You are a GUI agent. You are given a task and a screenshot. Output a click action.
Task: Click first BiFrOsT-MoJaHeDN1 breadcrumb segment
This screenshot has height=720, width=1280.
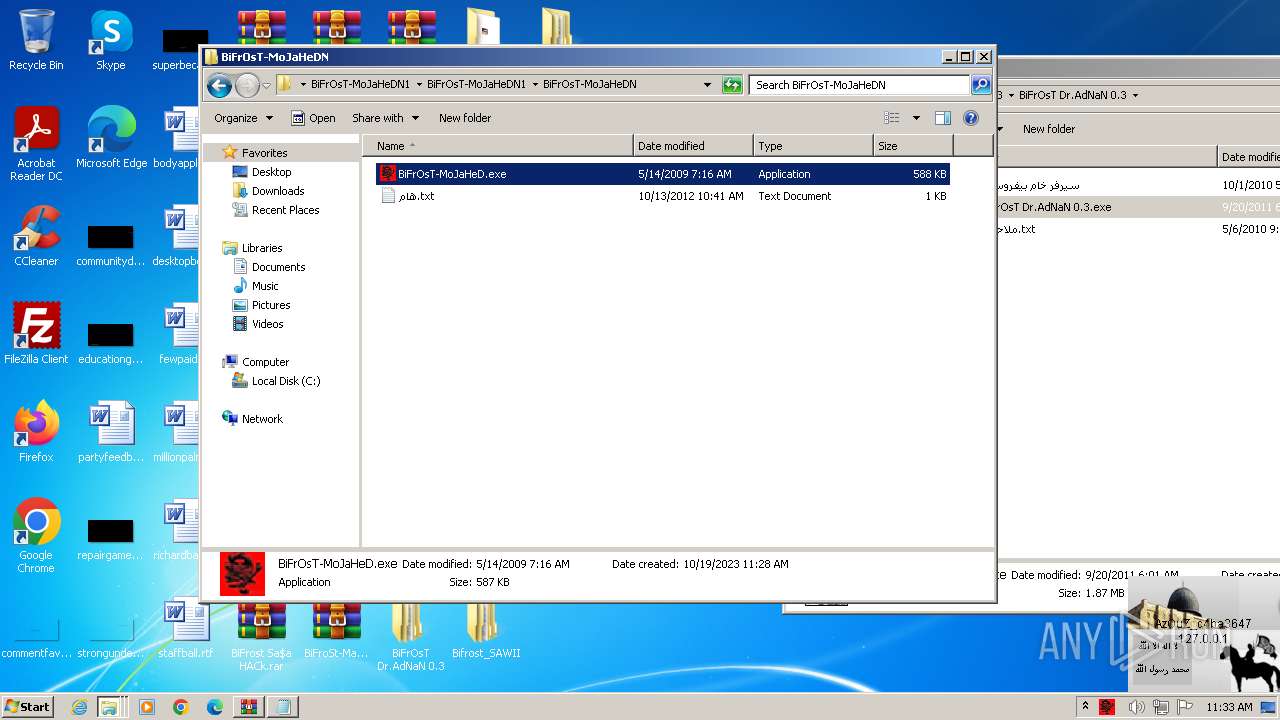(360, 85)
